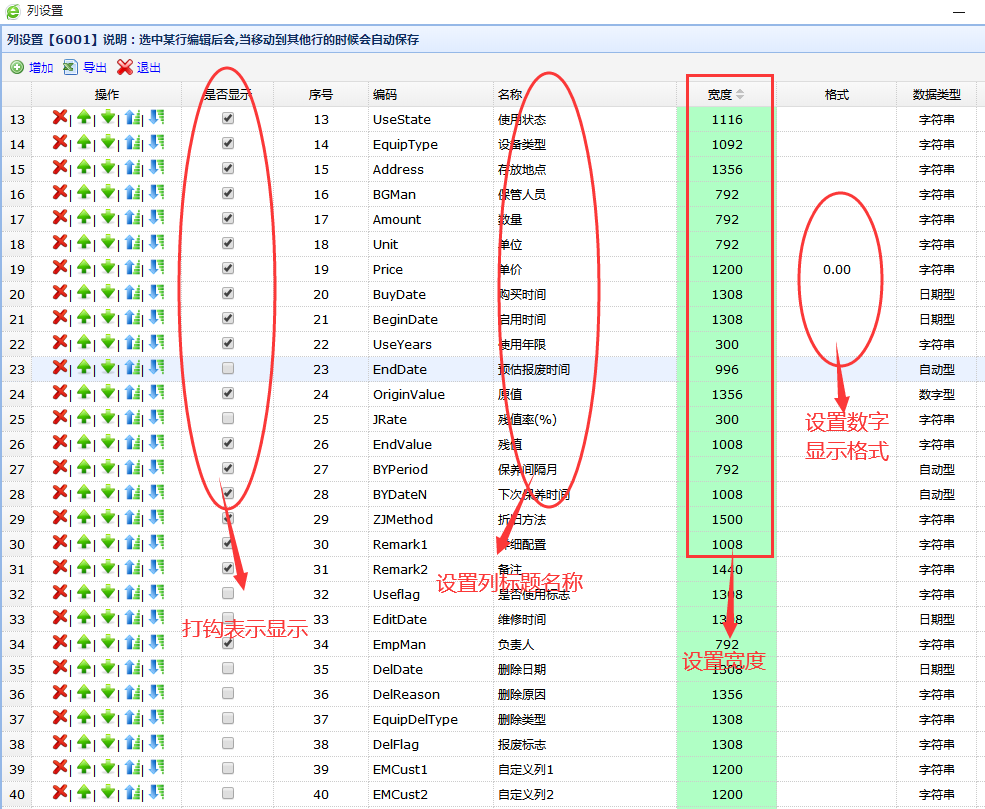Viewport: 985px width, 809px height.
Task: Uncheck the display checkbox for EquipType
Action: click(x=228, y=143)
